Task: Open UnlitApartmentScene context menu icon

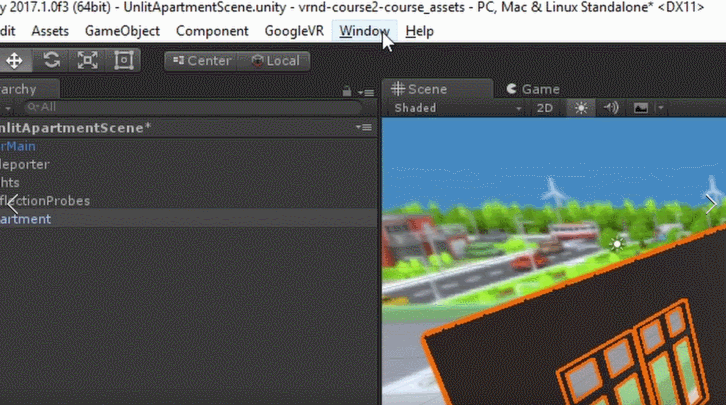Action: click(x=364, y=128)
